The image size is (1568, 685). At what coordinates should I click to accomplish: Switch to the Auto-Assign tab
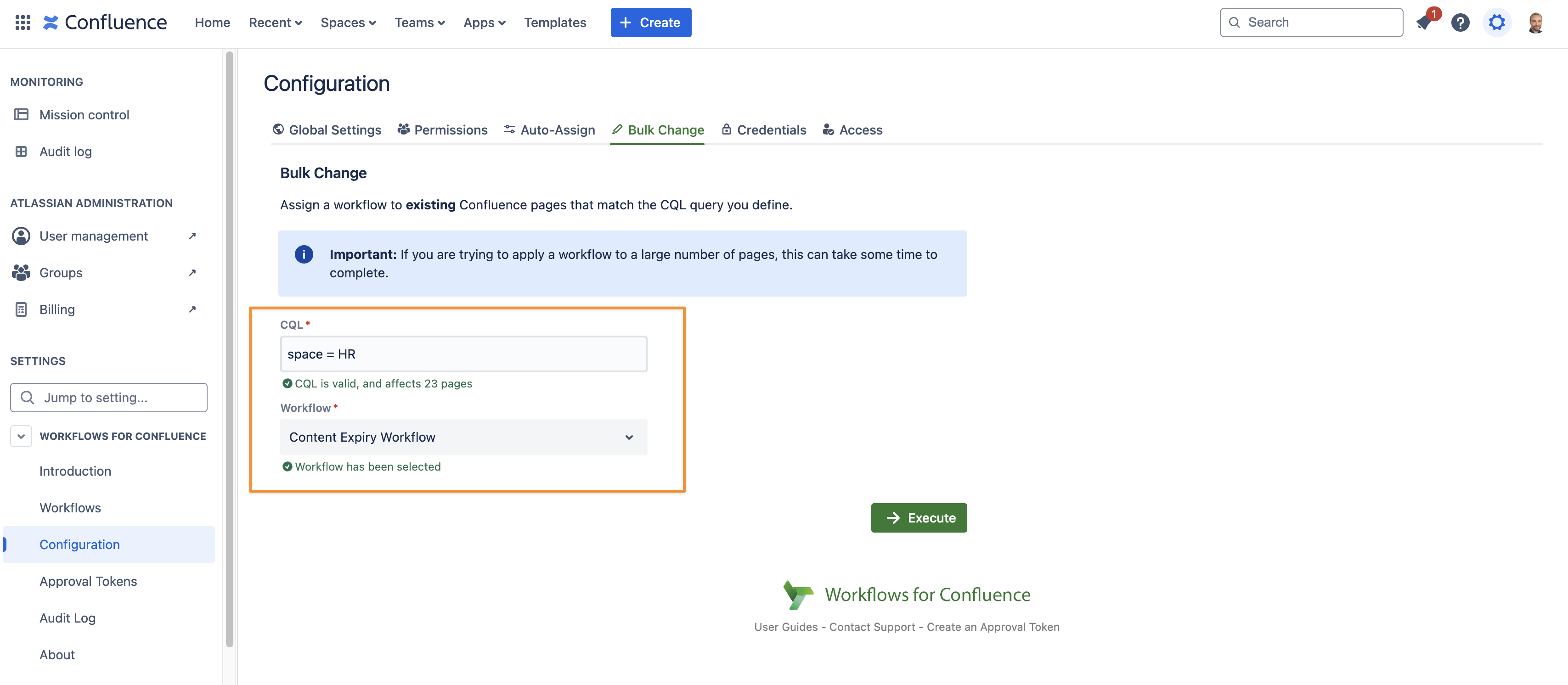click(x=550, y=129)
